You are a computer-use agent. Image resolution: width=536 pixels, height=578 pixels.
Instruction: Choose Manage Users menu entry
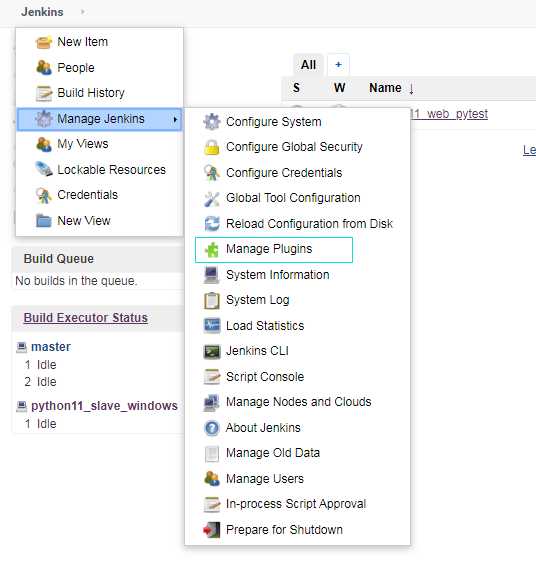(x=297, y=479)
